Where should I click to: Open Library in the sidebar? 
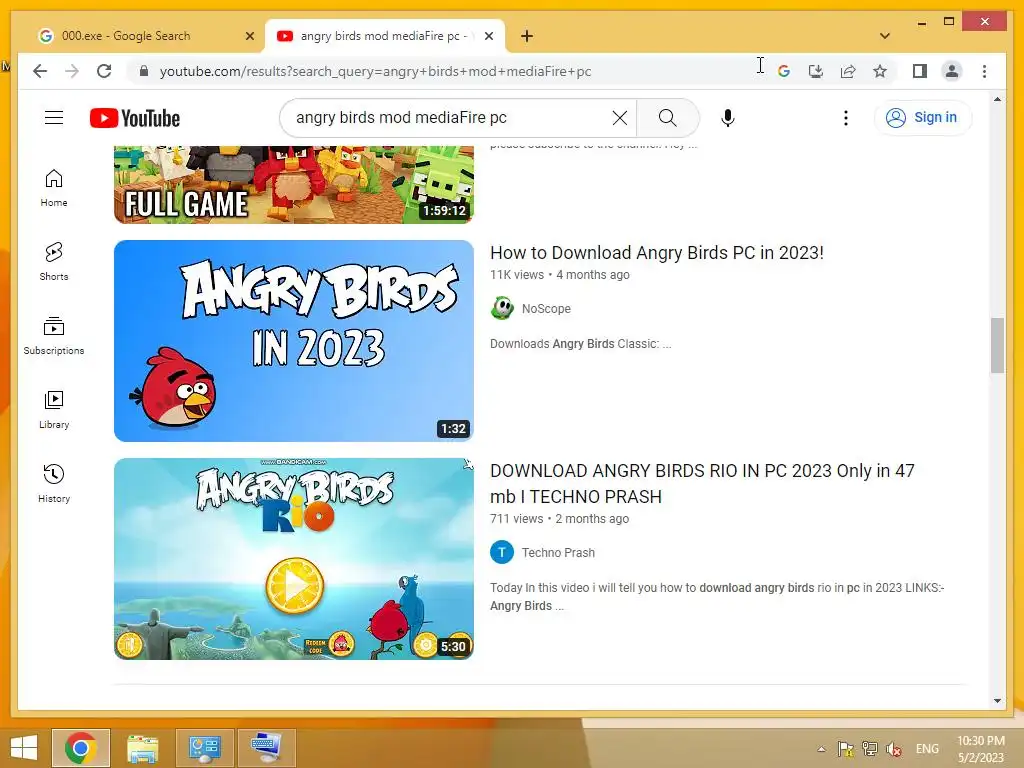pos(54,409)
